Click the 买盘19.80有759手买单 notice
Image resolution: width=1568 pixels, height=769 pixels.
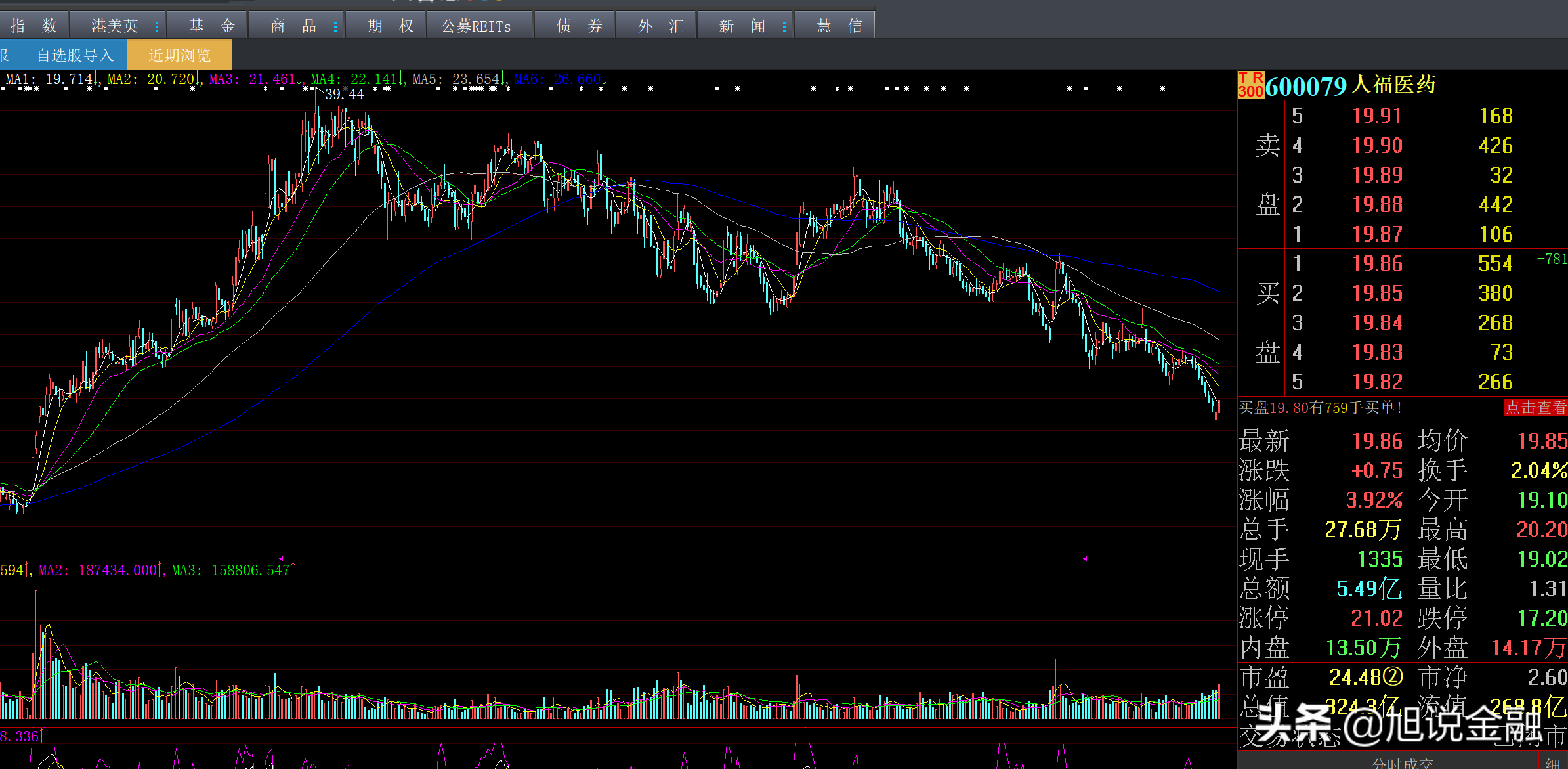1320,408
